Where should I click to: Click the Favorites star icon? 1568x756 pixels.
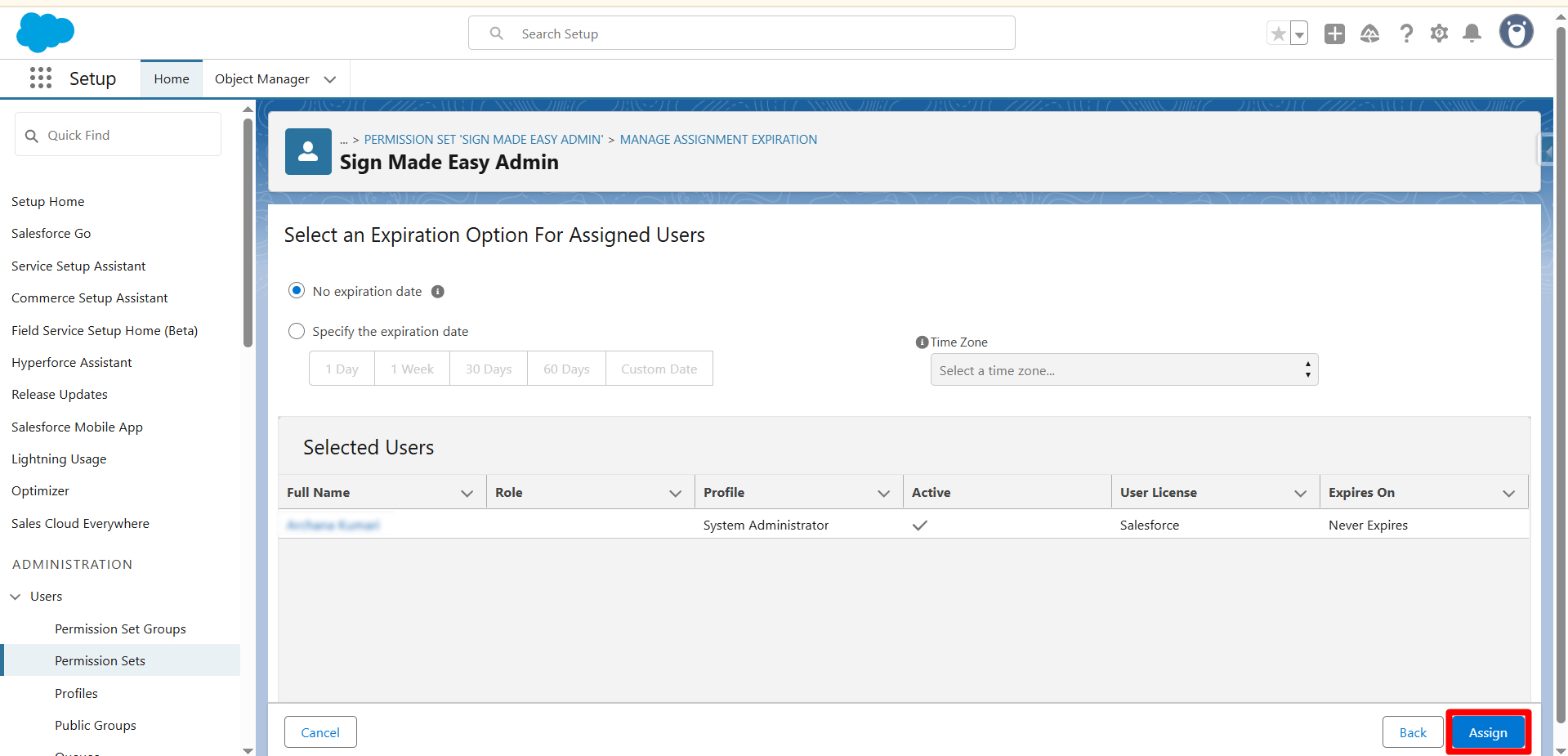pos(1278,34)
